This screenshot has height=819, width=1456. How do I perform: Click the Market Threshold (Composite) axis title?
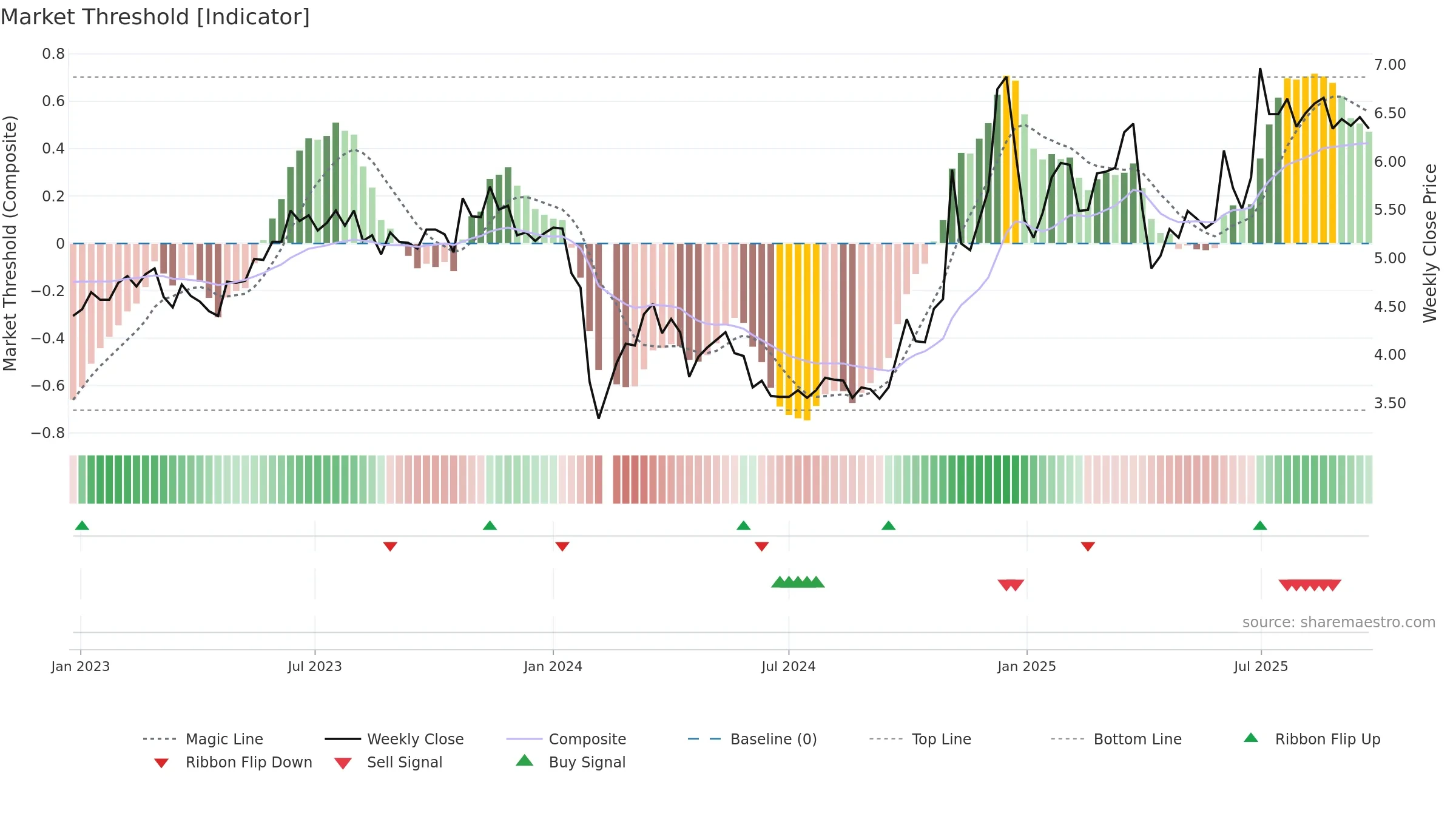click(x=10, y=243)
